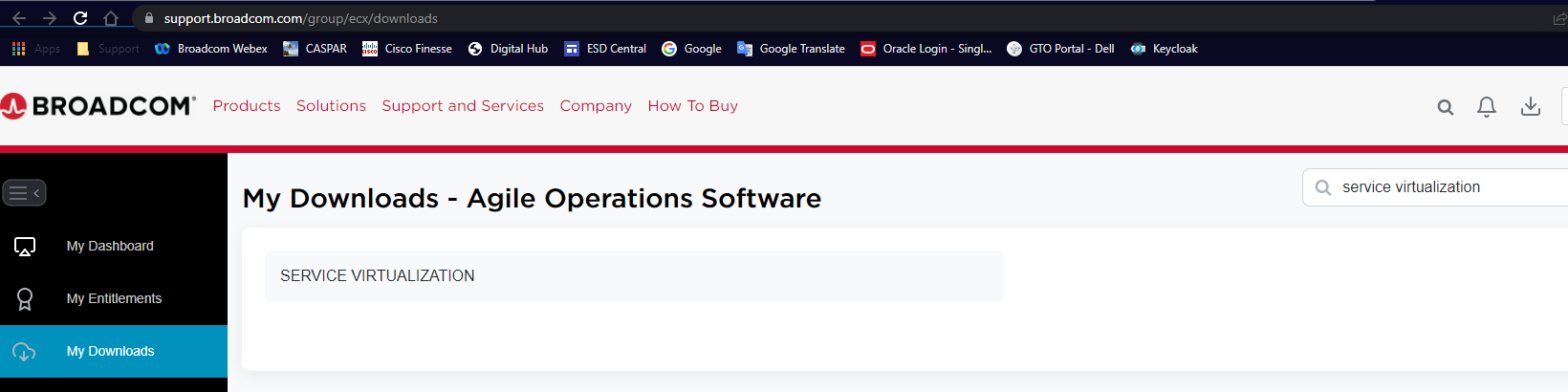Go back with browser back arrow
Viewport: 1568px width, 392px height.
point(19,18)
